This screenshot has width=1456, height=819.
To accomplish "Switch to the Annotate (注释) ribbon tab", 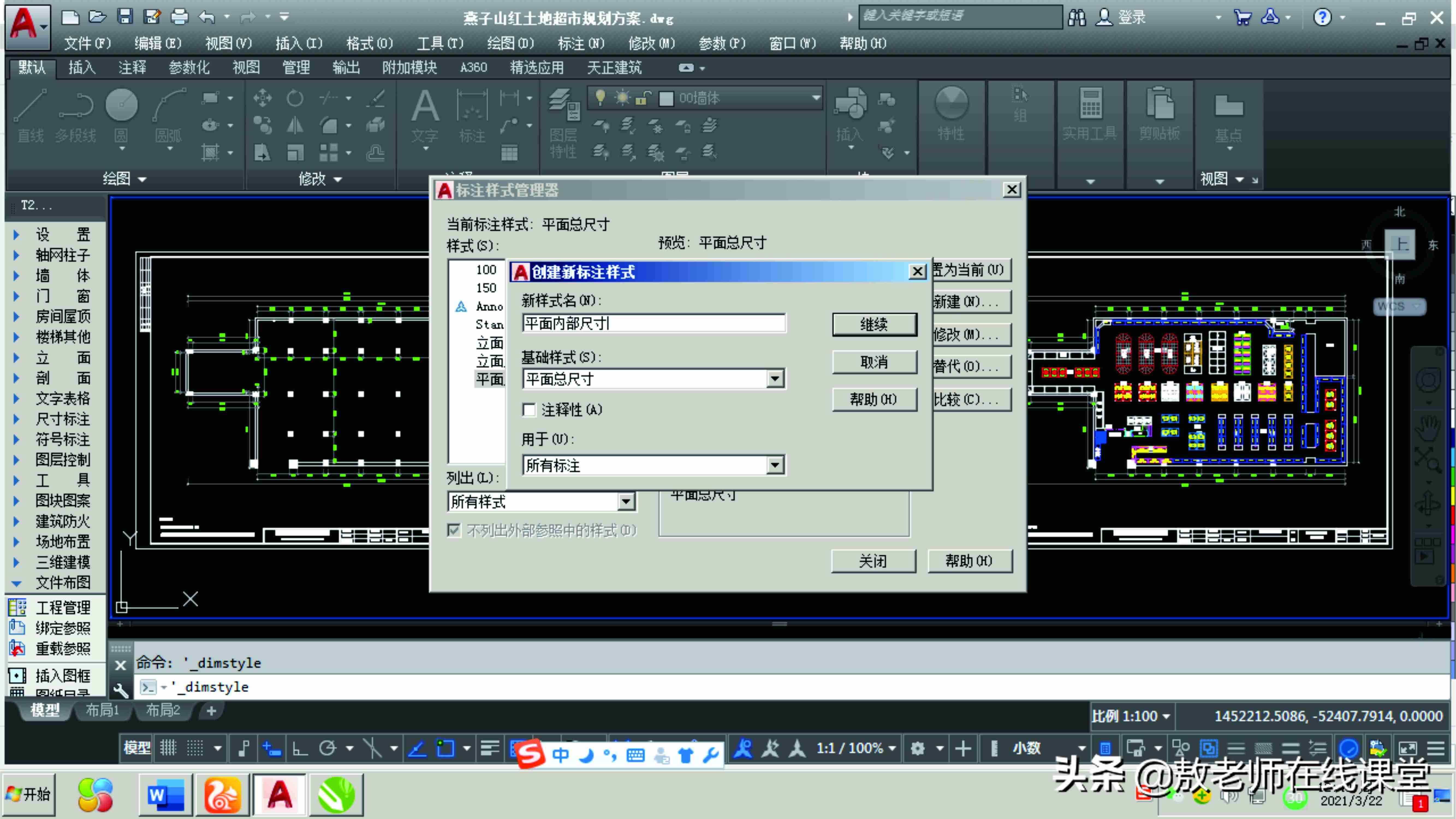I will pos(132,68).
